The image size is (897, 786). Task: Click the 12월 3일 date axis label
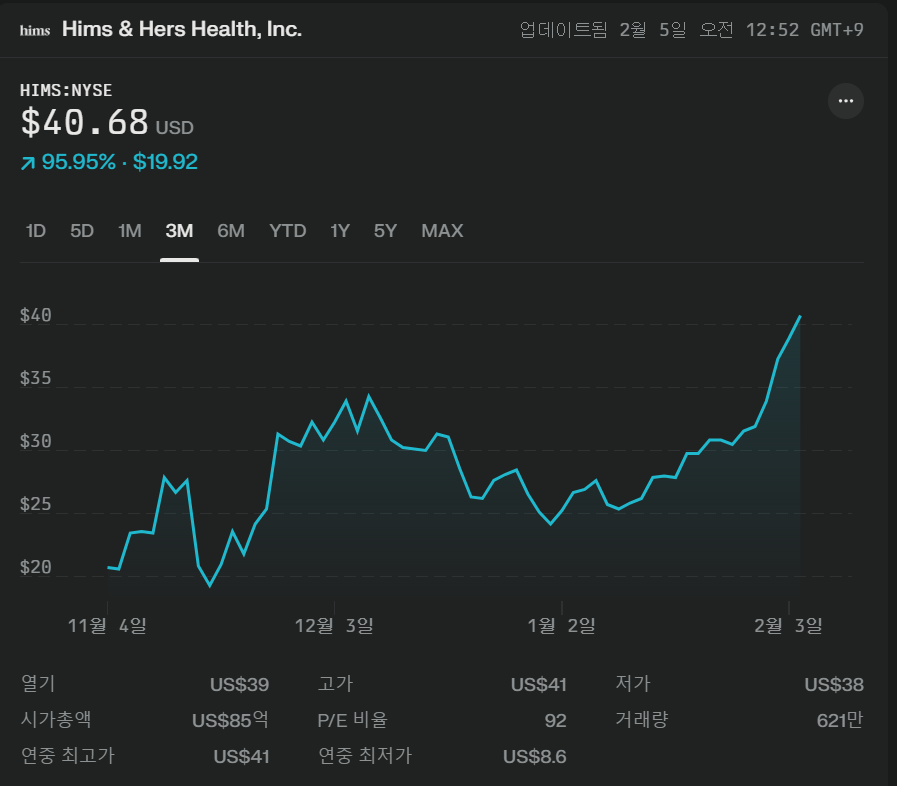coord(334,625)
